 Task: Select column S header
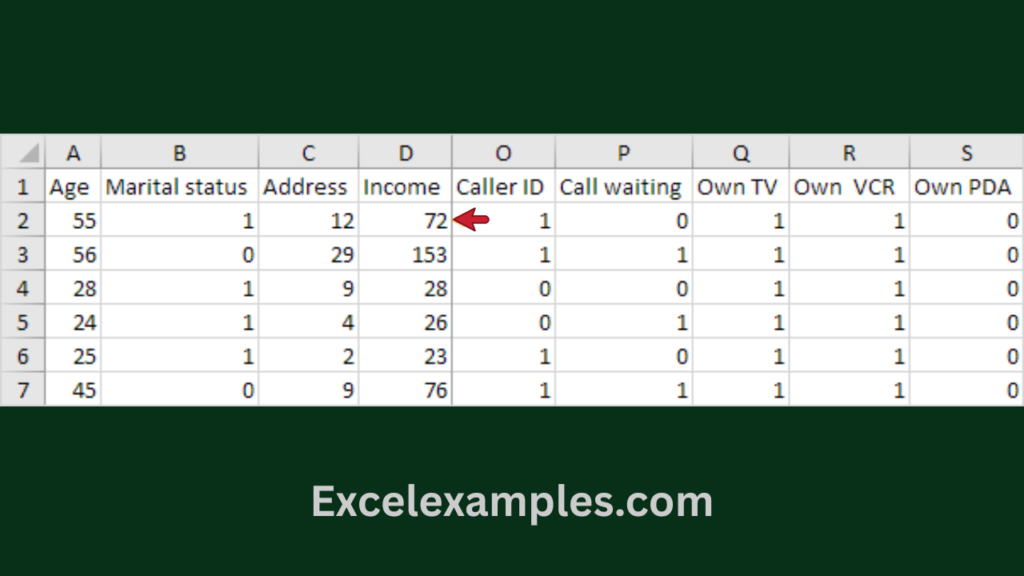tap(966, 153)
